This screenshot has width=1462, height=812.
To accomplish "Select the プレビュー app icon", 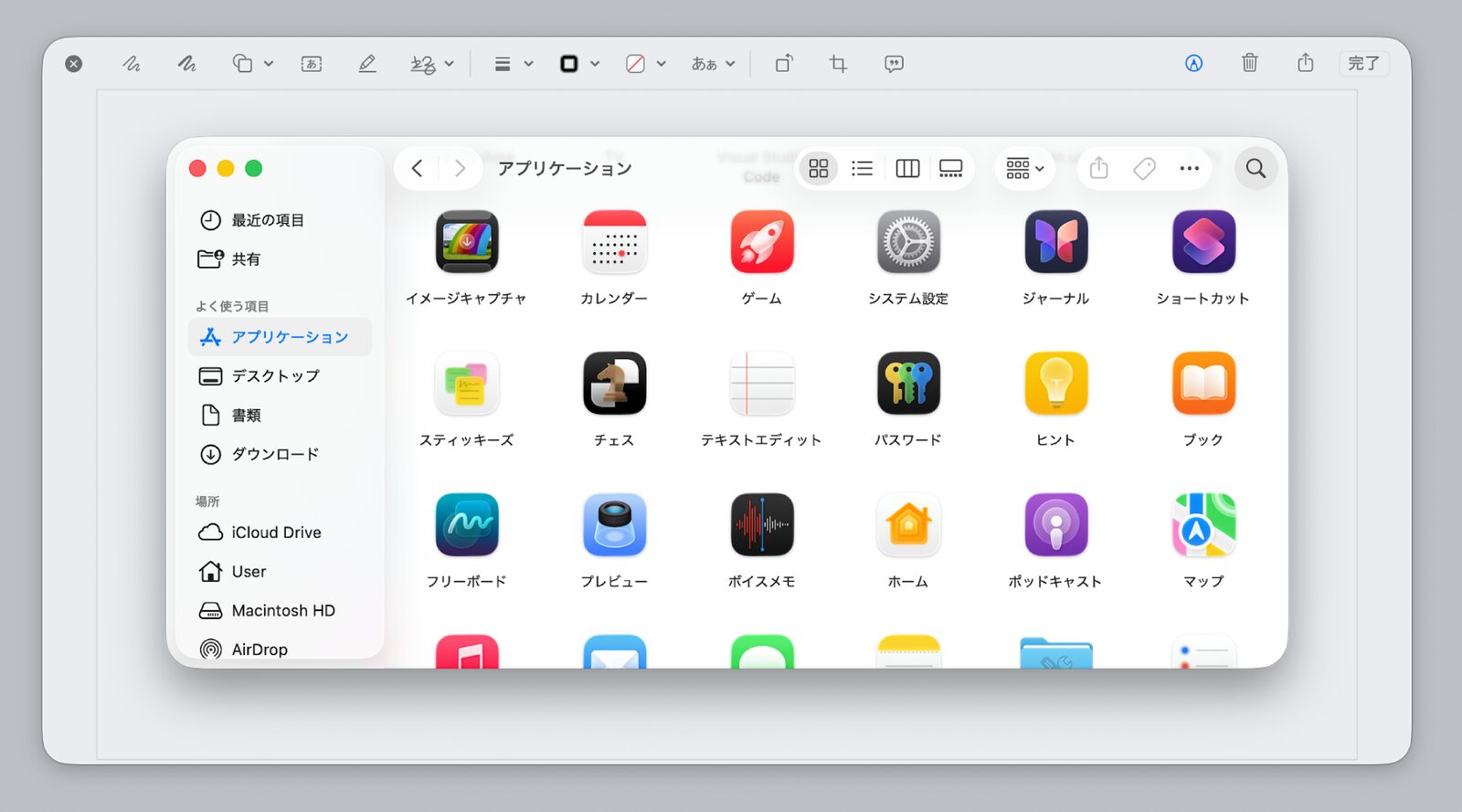I will click(614, 525).
